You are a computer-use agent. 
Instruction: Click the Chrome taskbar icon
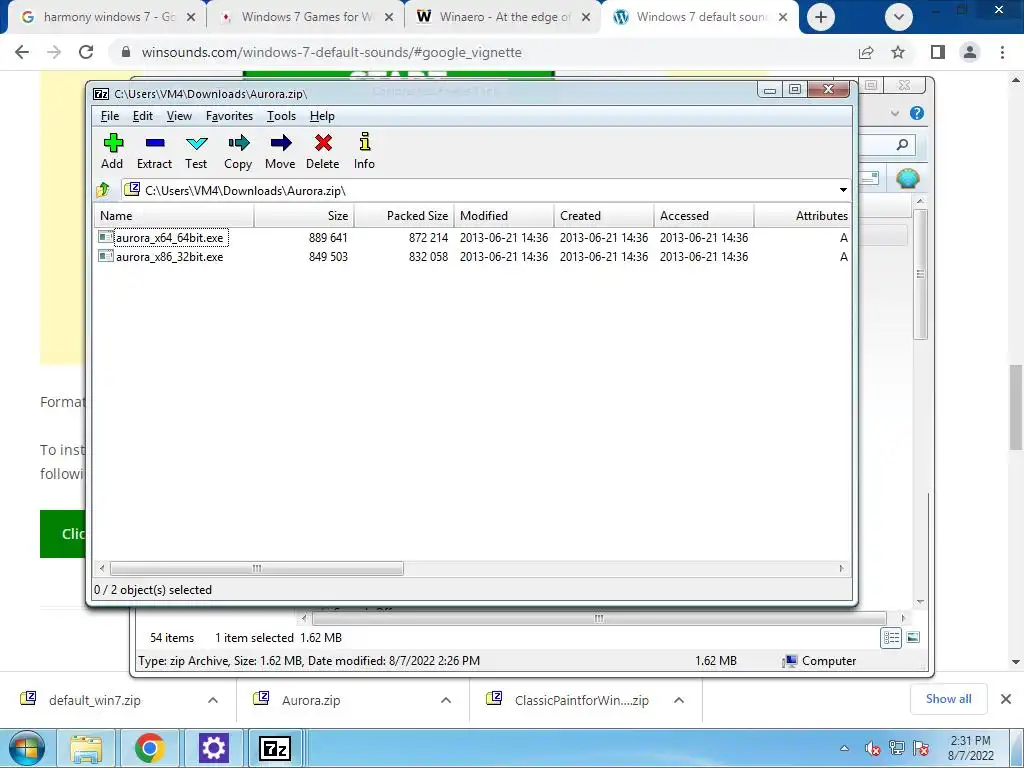[150, 748]
